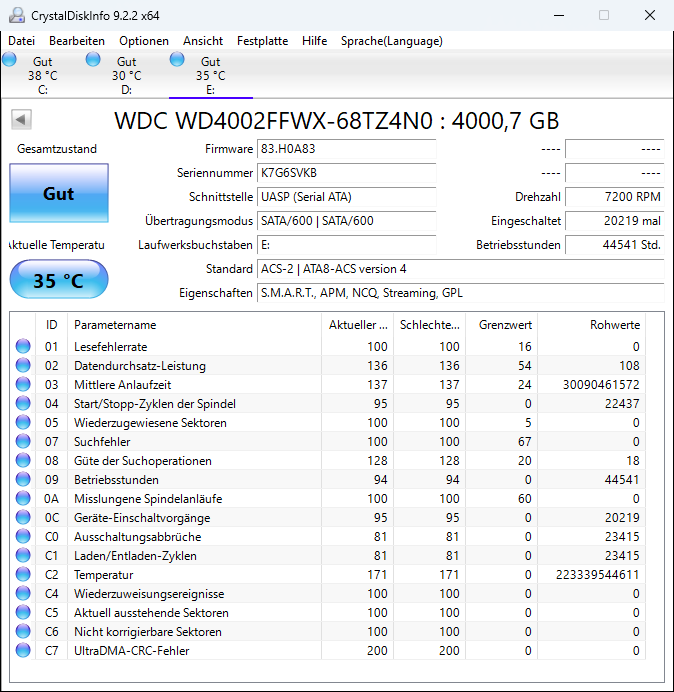Select drive D: tab showing 30 °C
Viewport: 674px width, 692px height.
(126, 75)
